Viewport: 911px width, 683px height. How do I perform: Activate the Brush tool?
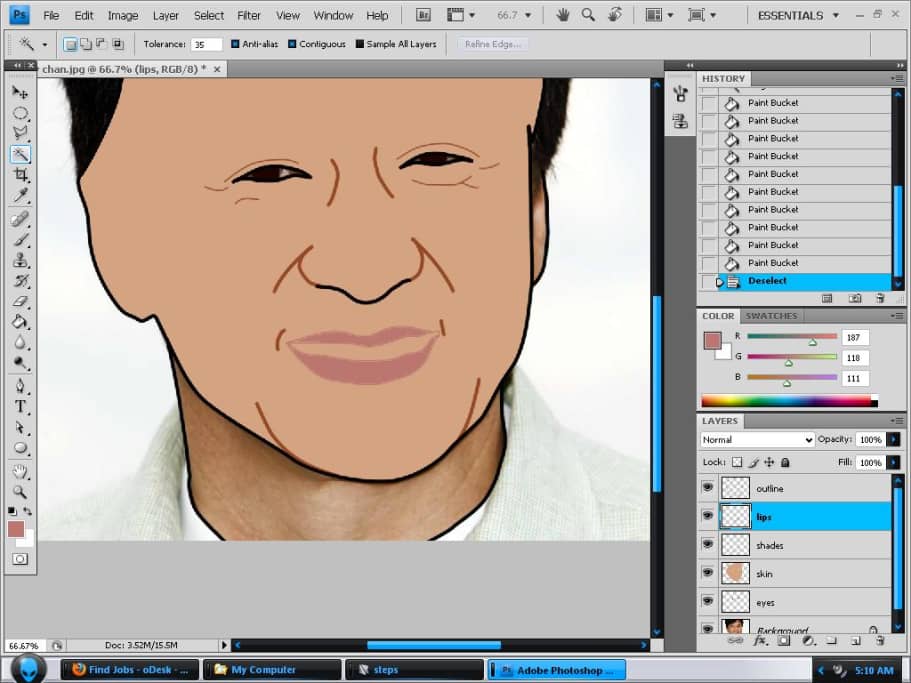pyautogui.click(x=20, y=238)
